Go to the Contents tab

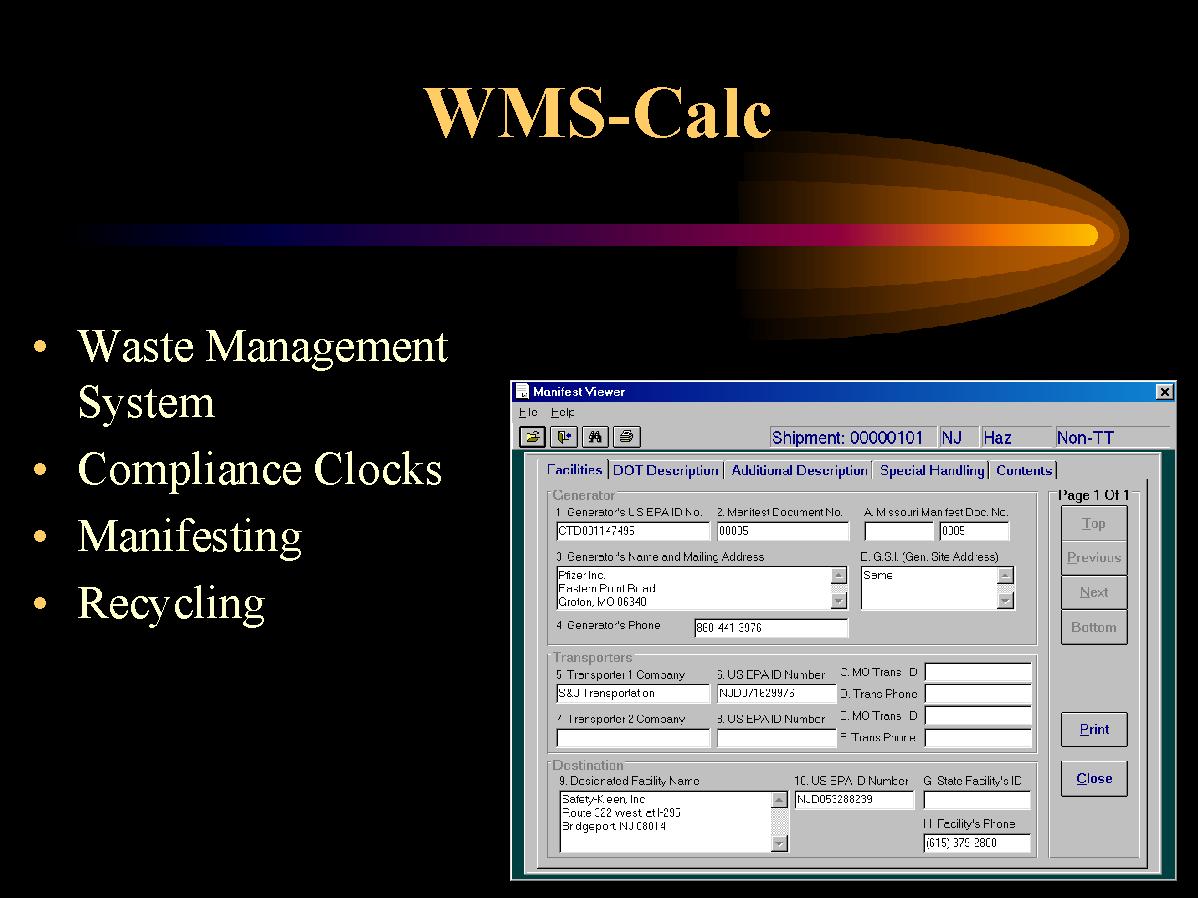click(1024, 470)
